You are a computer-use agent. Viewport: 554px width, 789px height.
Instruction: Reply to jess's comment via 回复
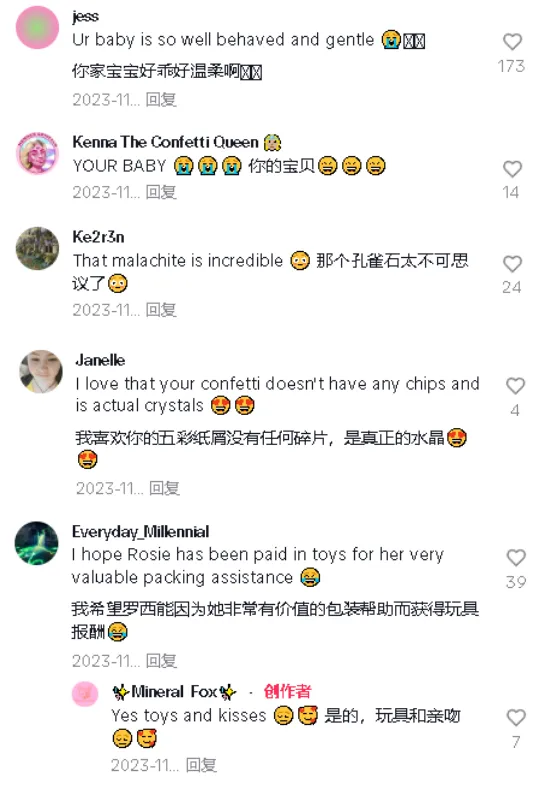tap(161, 100)
